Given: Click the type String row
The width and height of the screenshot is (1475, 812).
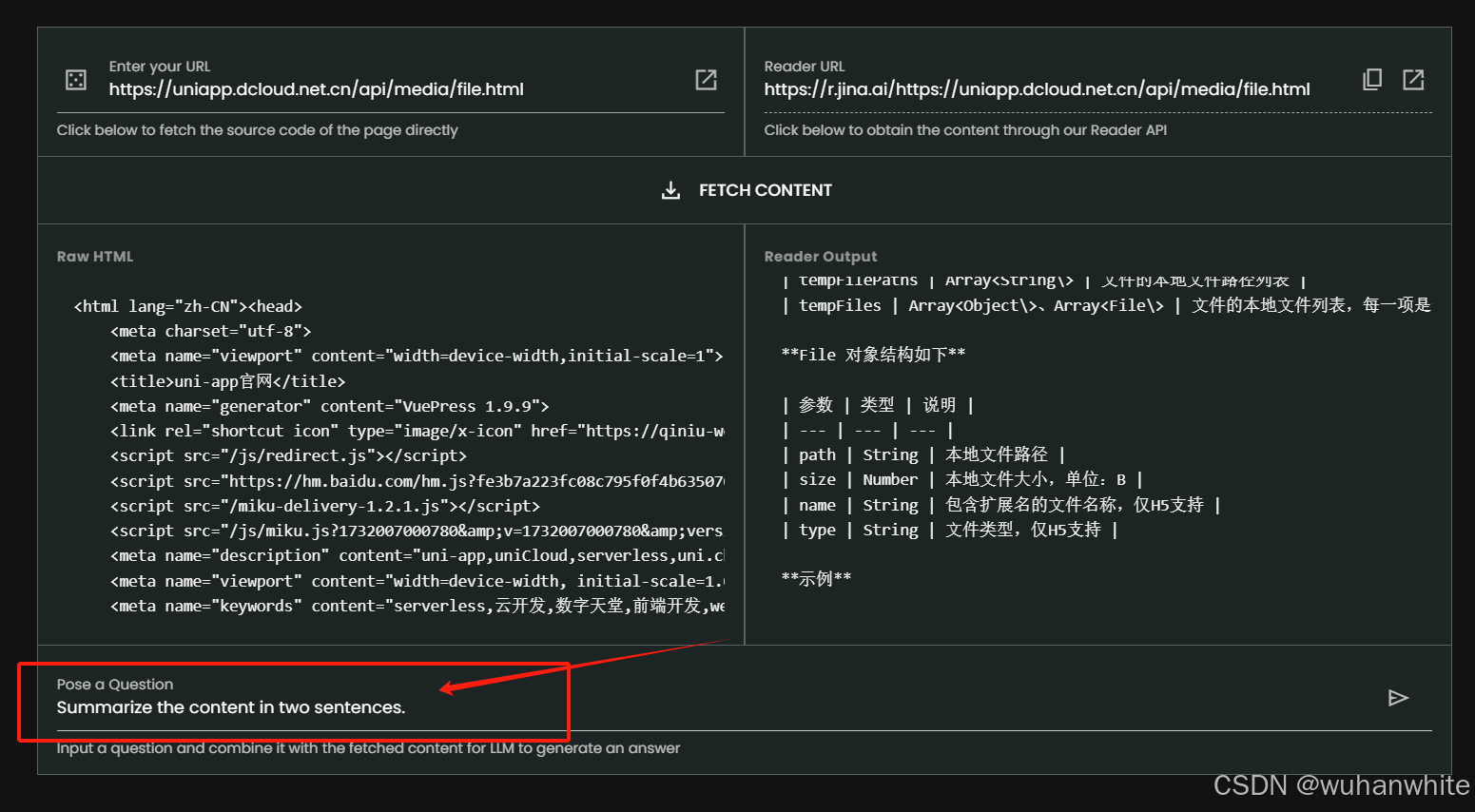Looking at the screenshot, I should (x=949, y=530).
